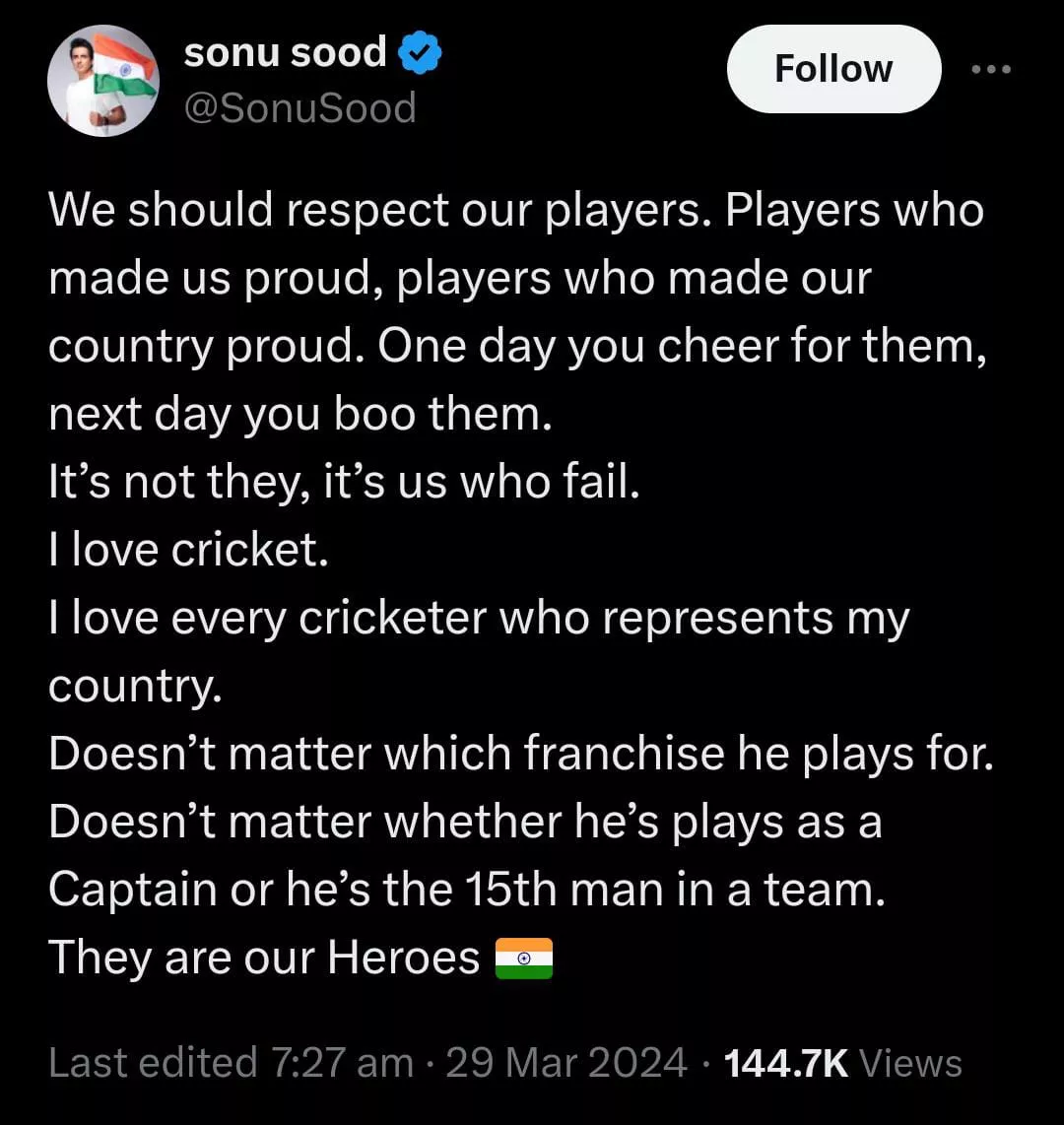Image resolution: width=1064 pixels, height=1125 pixels.
Task: Click the text "I love cricket."
Action: point(188,550)
